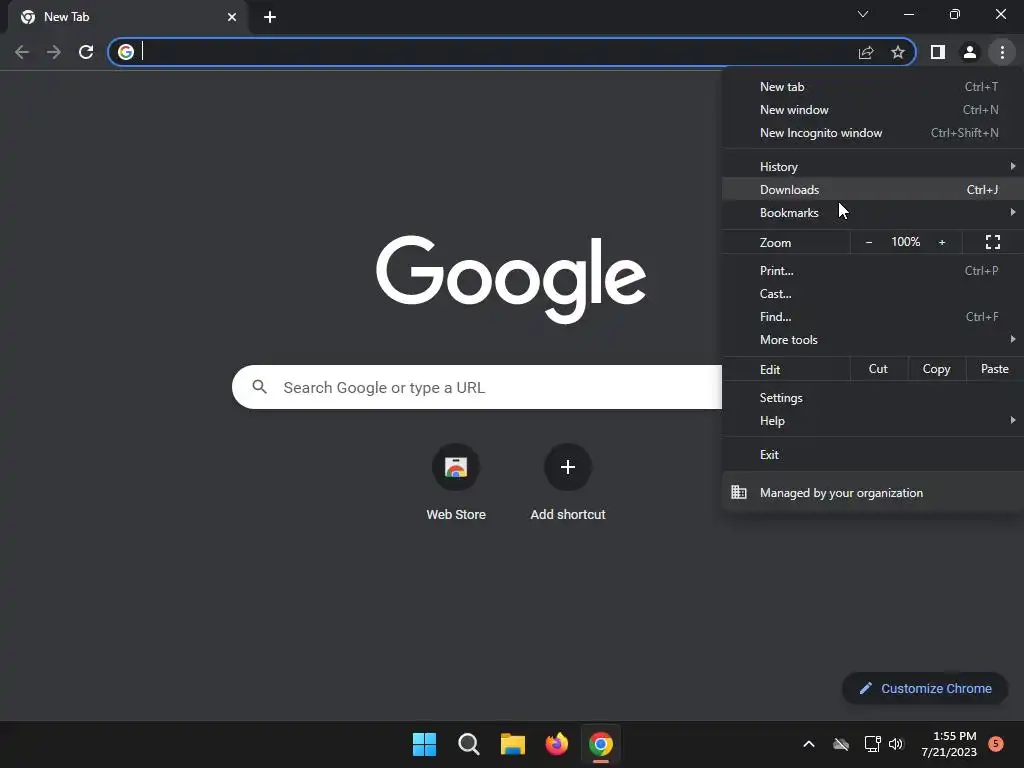Choose Cast... from the menu

pyautogui.click(x=872, y=293)
